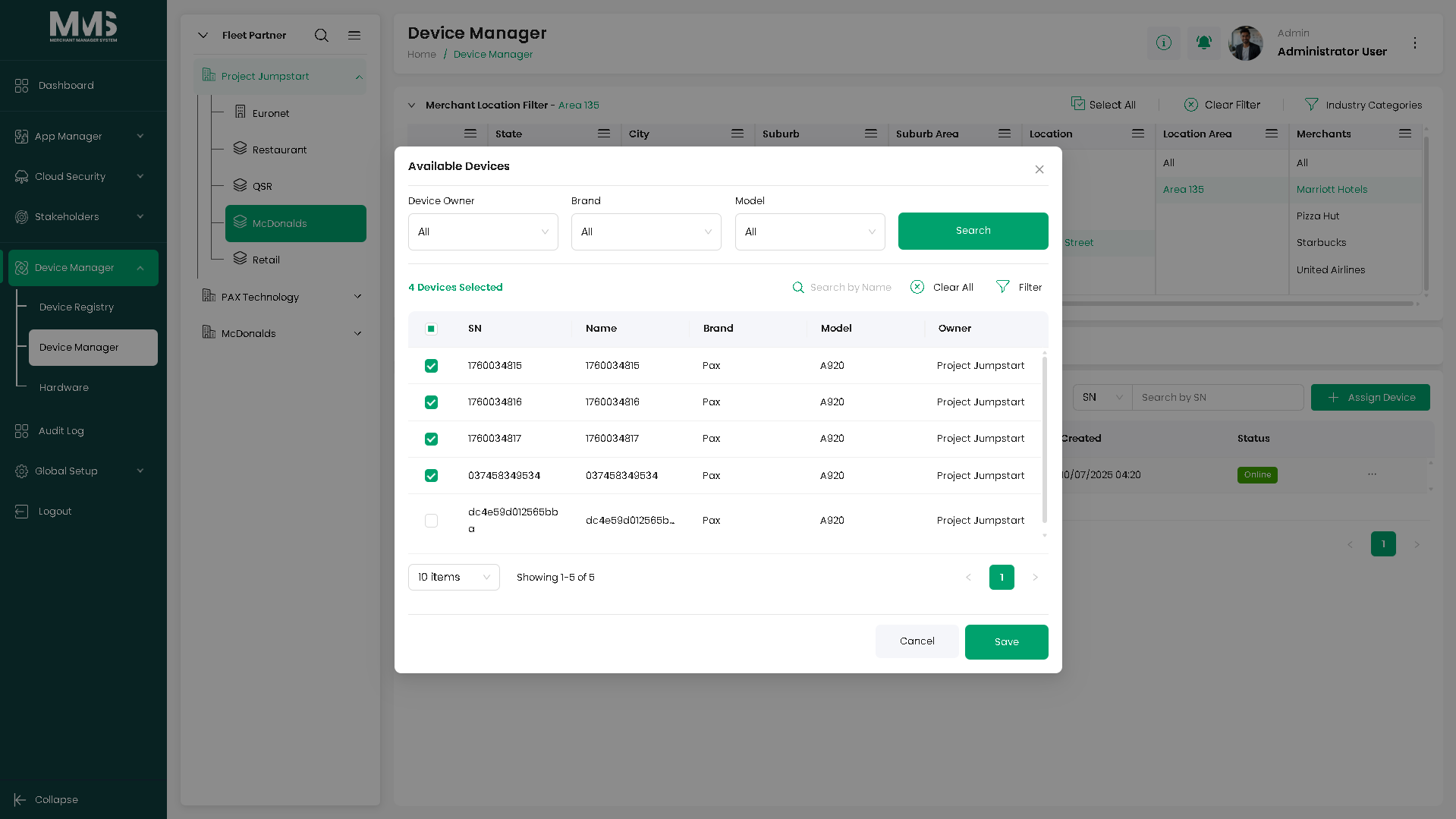Toggle the select-all header checkbox

[431, 329]
